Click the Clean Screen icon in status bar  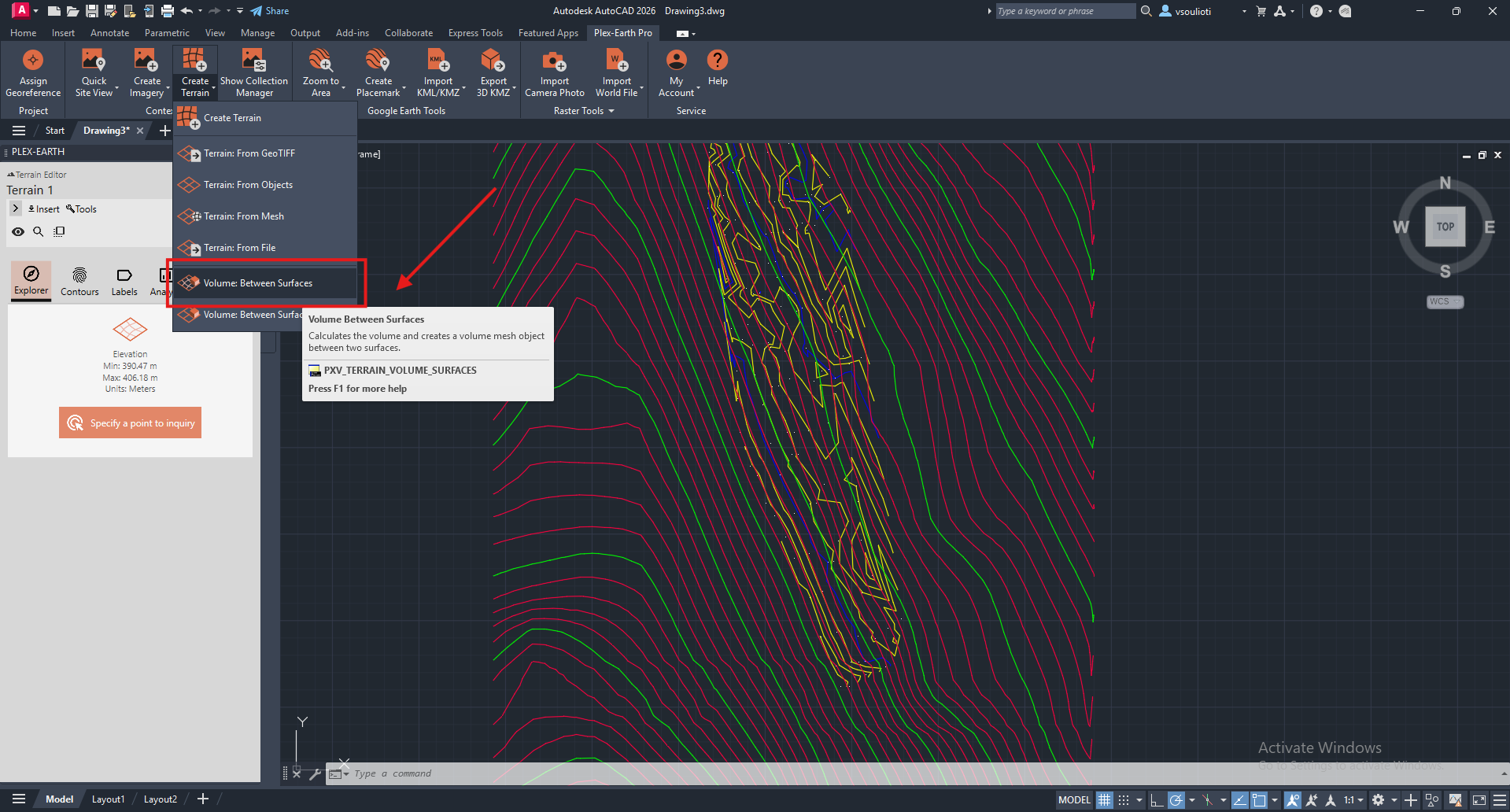[1479, 800]
